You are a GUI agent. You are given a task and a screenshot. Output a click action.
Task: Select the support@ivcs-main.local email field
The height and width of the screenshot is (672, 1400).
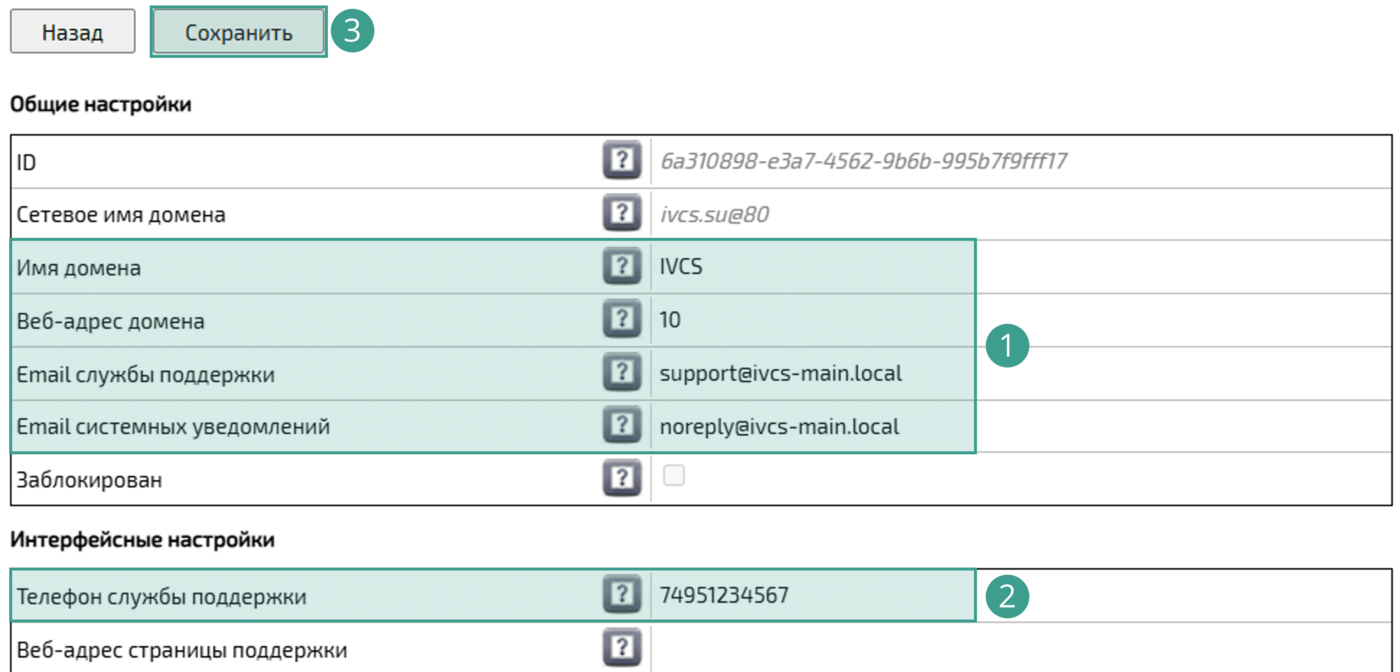[810, 373]
